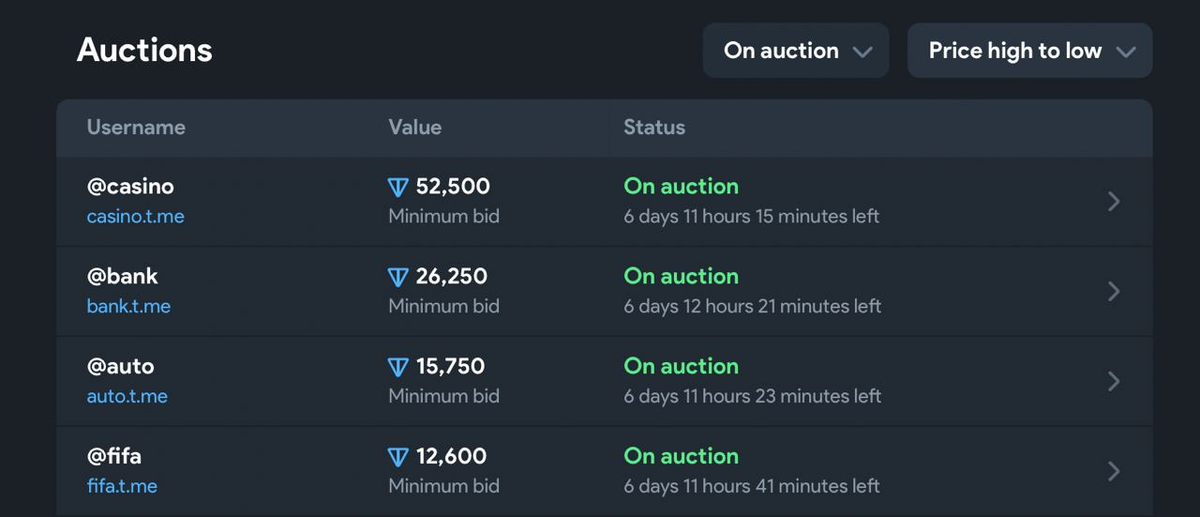Open the @auto row chevron arrow
Screen dimensions: 1200x517
[1114, 382]
